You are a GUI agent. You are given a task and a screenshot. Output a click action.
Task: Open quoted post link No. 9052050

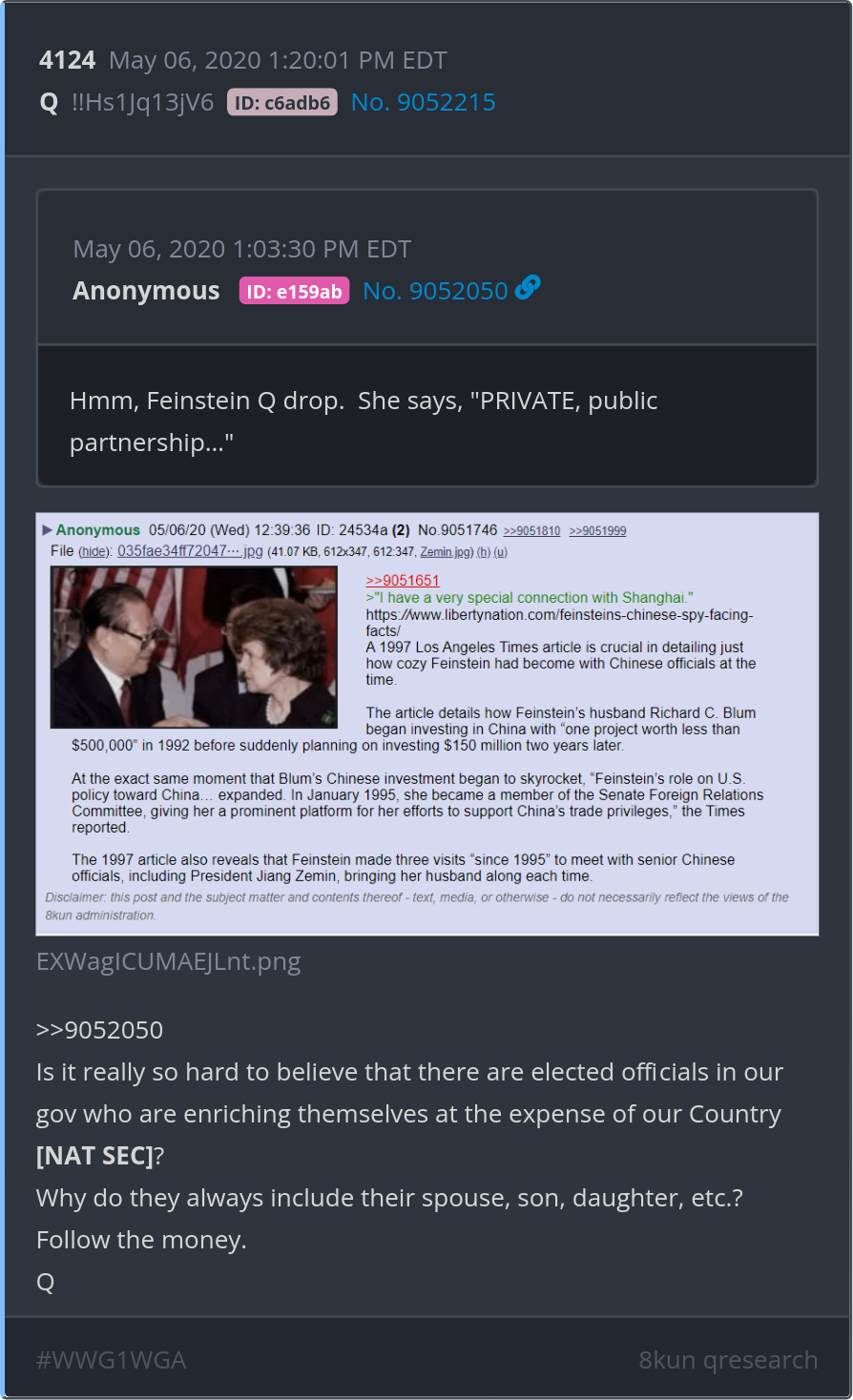pyautogui.click(x=435, y=291)
